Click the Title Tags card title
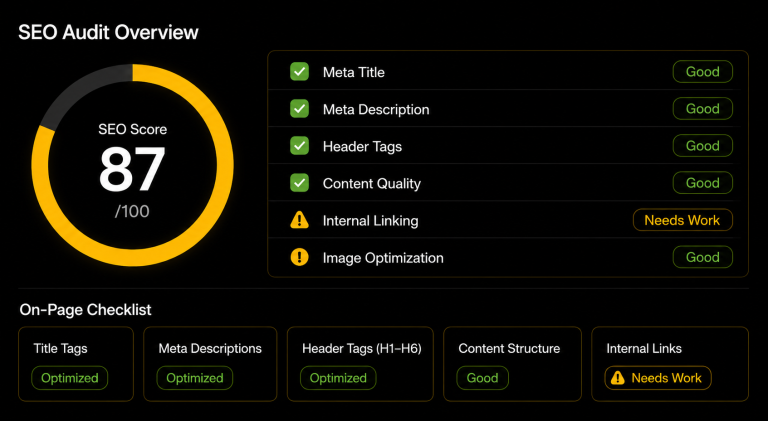The width and height of the screenshot is (768, 421). coord(61,349)
